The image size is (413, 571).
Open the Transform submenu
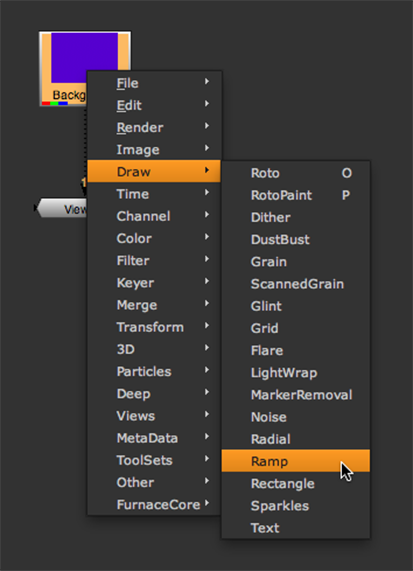point(154,327)
